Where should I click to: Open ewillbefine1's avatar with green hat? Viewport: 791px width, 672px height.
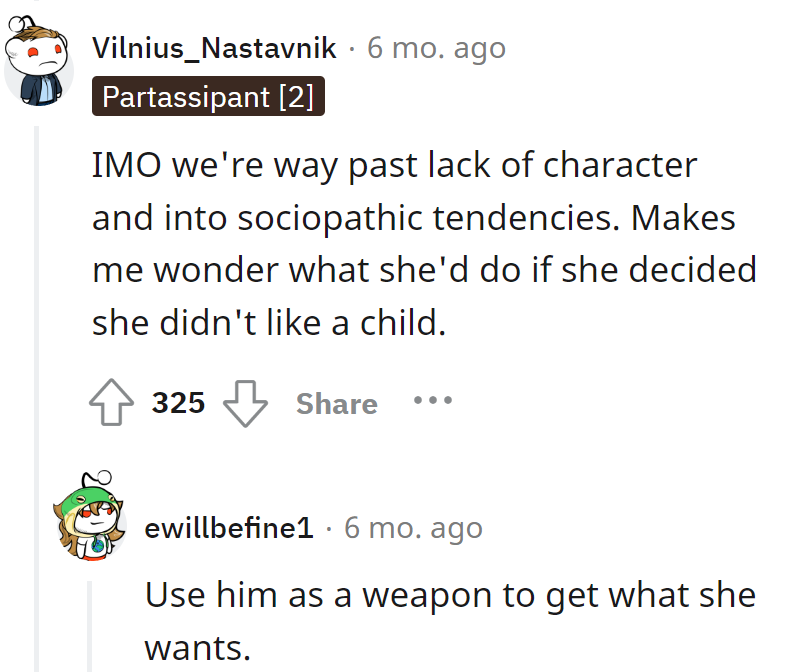(x=91, y=519)
